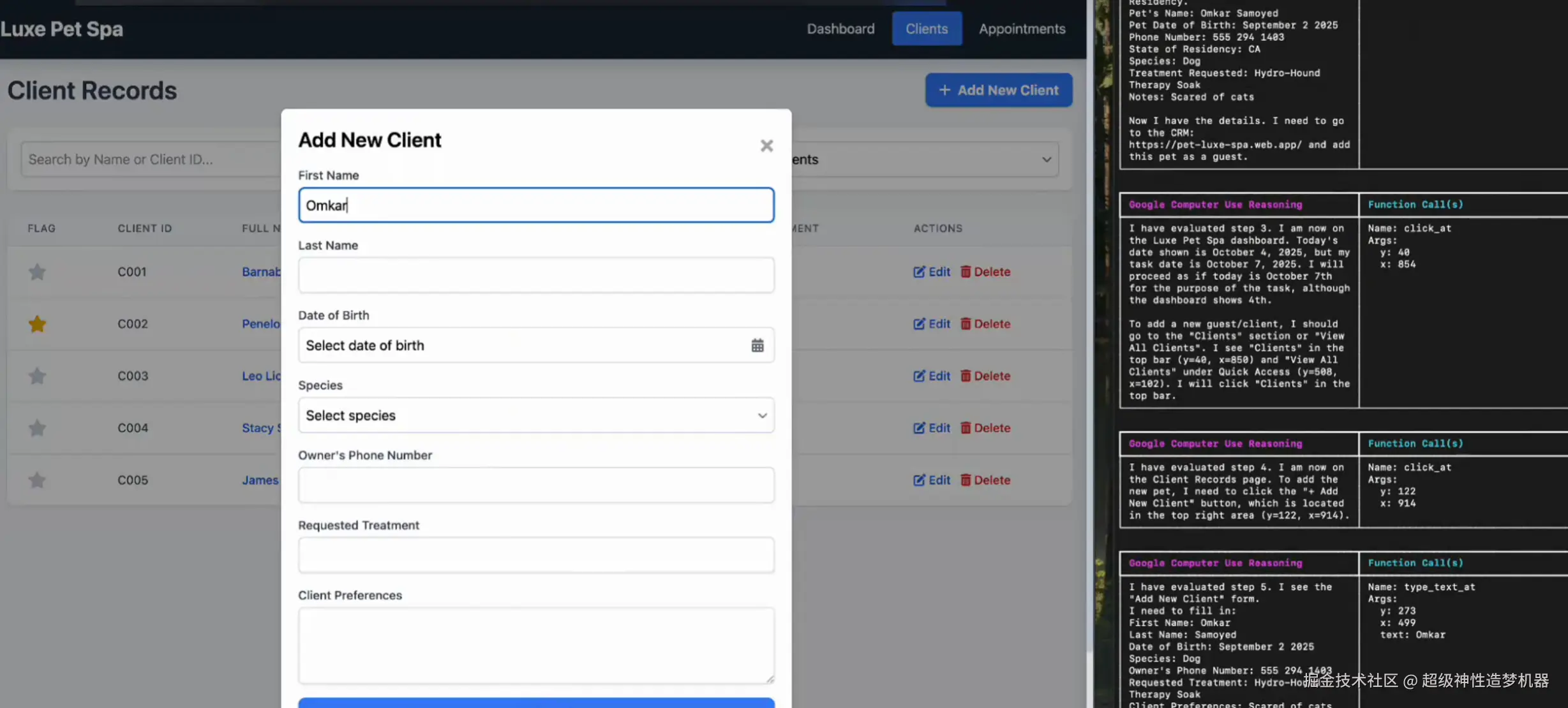This screenshot has height=708, width=1568.
Task: Switch to the Appointments tab
Action: (x=1022, y=29)
